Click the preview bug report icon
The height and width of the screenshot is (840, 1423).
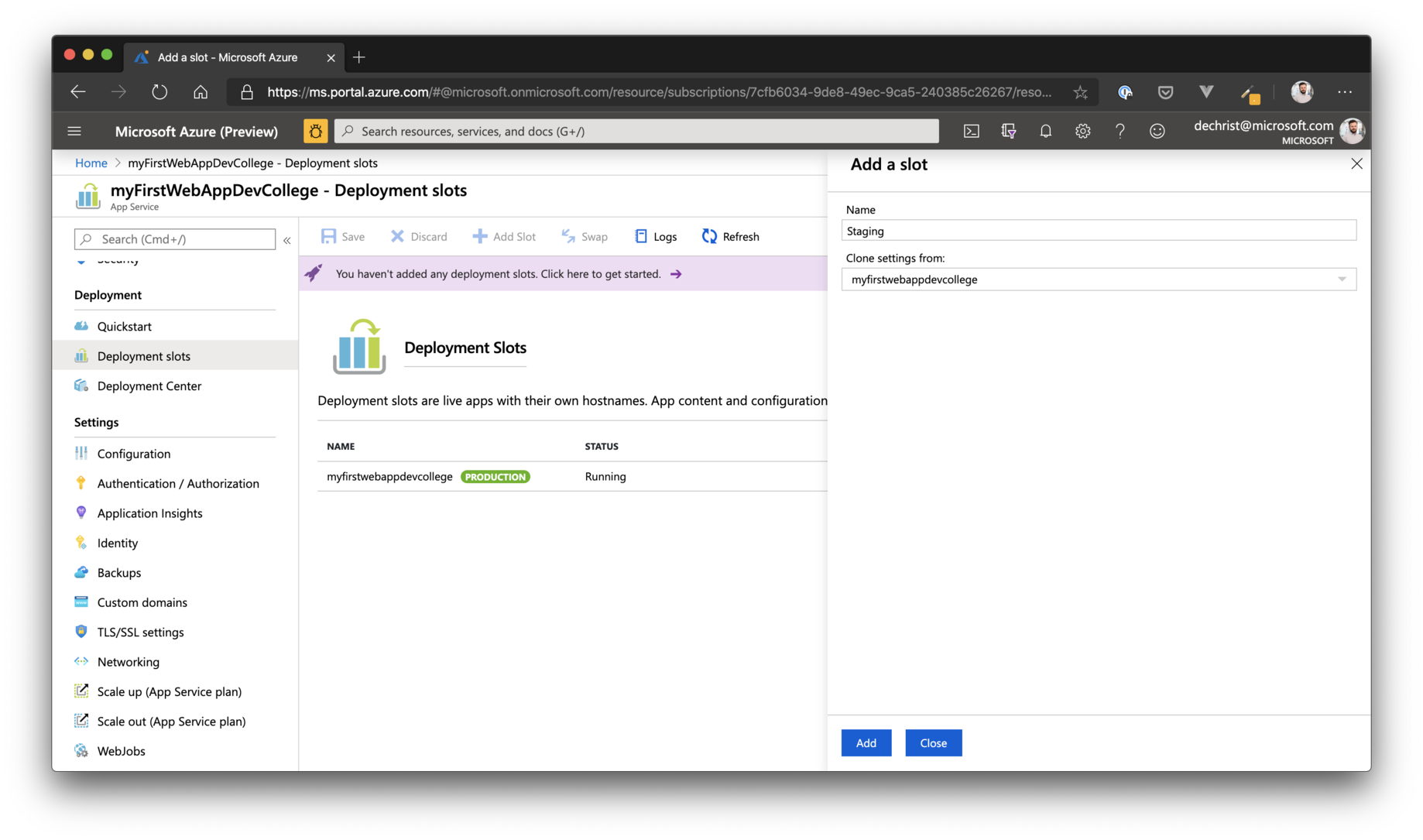(315, 132)
